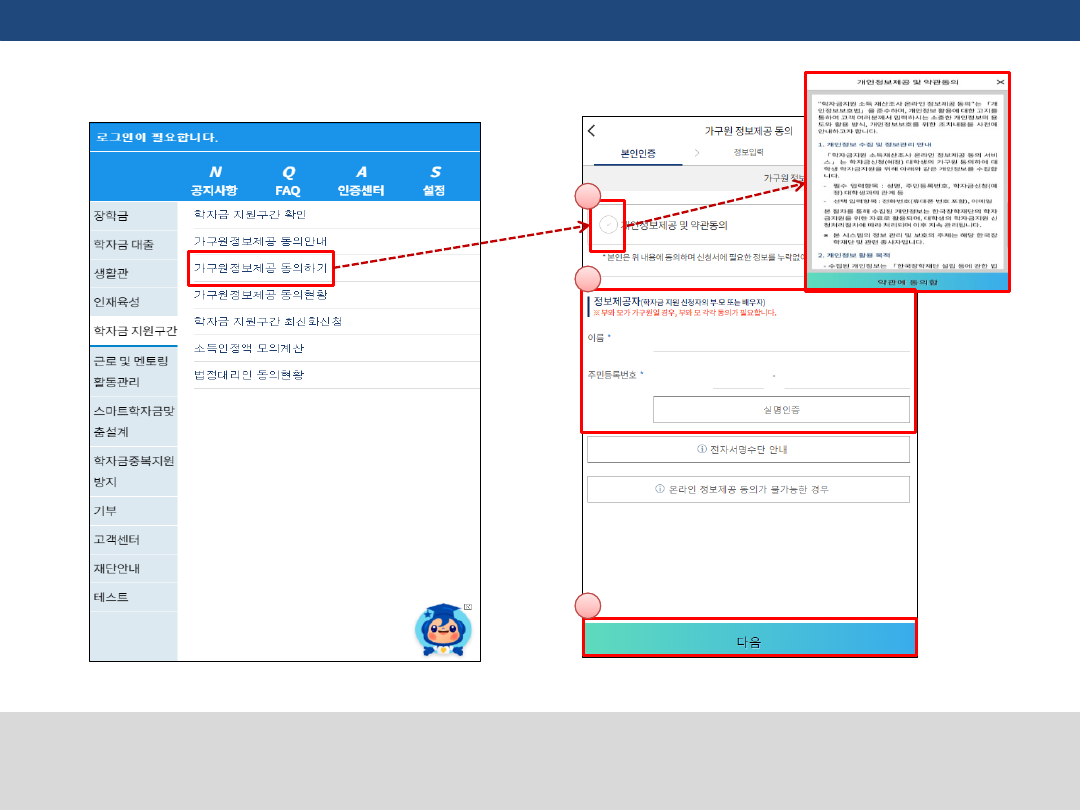Select 재단안내 in the side menu
The height and width of the screenshot is (810, 1080).
point(134,569)
